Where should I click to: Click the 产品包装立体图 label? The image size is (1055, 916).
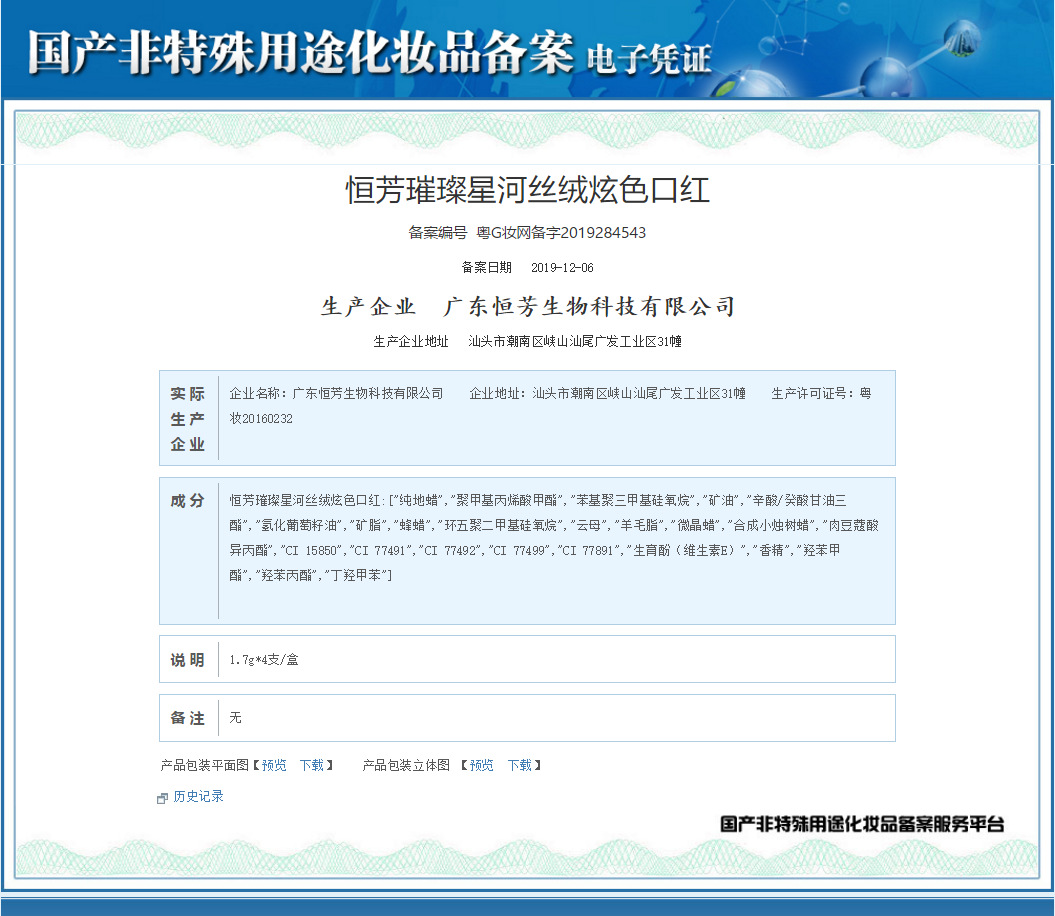(x=406, y=765)
